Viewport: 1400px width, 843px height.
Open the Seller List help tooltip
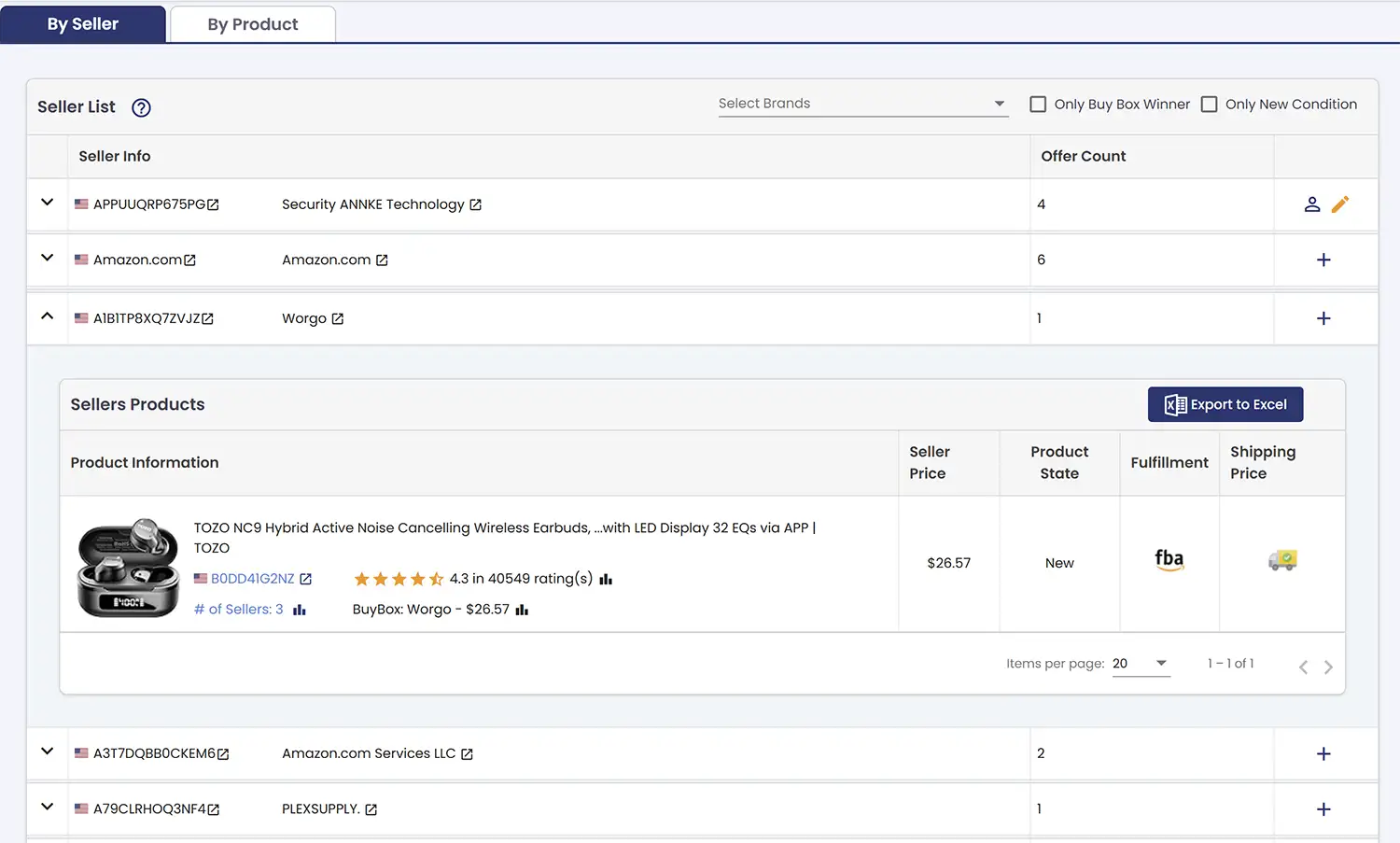(141, 107)
